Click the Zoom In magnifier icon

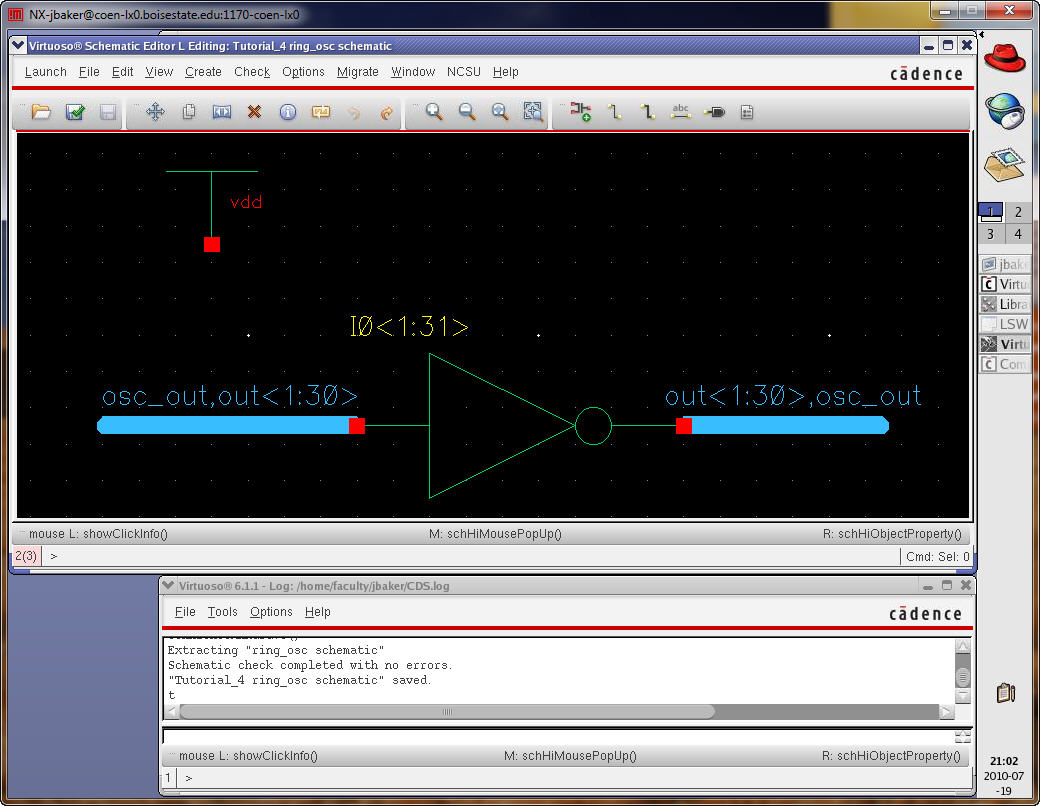pos(434,112)
